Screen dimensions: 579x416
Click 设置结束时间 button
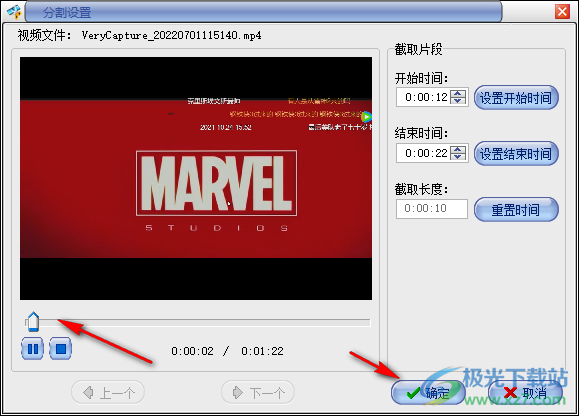516,153
